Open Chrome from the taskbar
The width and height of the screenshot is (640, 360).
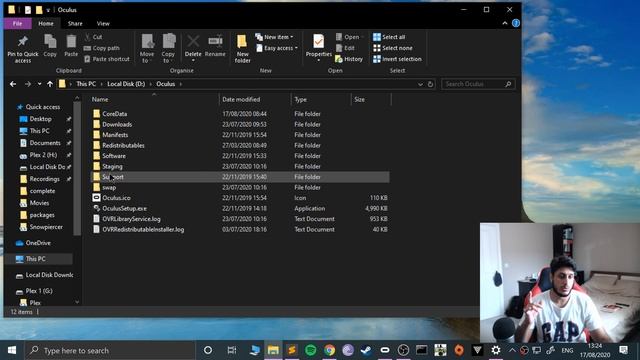(329, 350)
